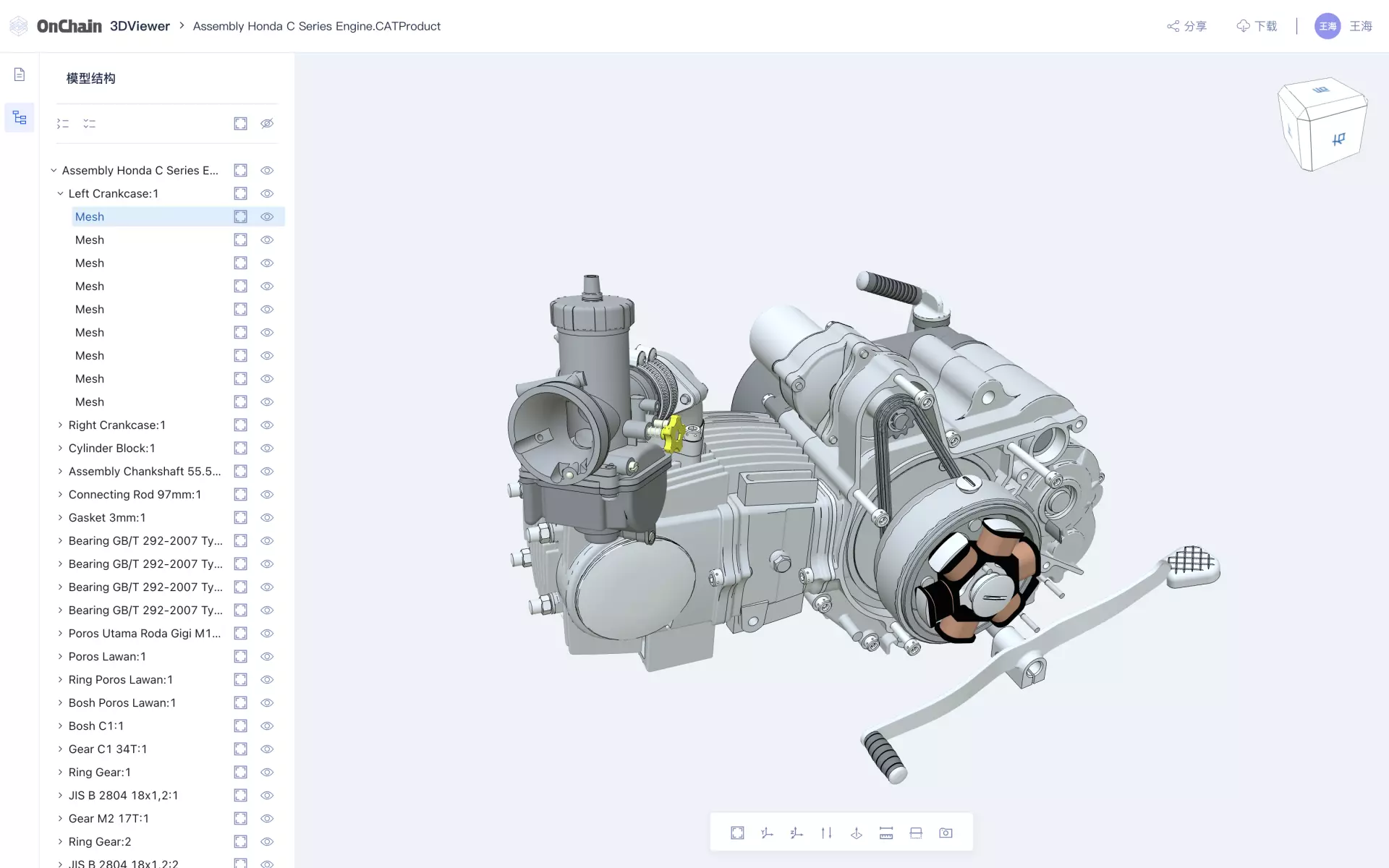This screenshot has height=868, width=1389.
Task: Hide Gear M2 17T:1 with its eye icon
Action: pos(267,818)
